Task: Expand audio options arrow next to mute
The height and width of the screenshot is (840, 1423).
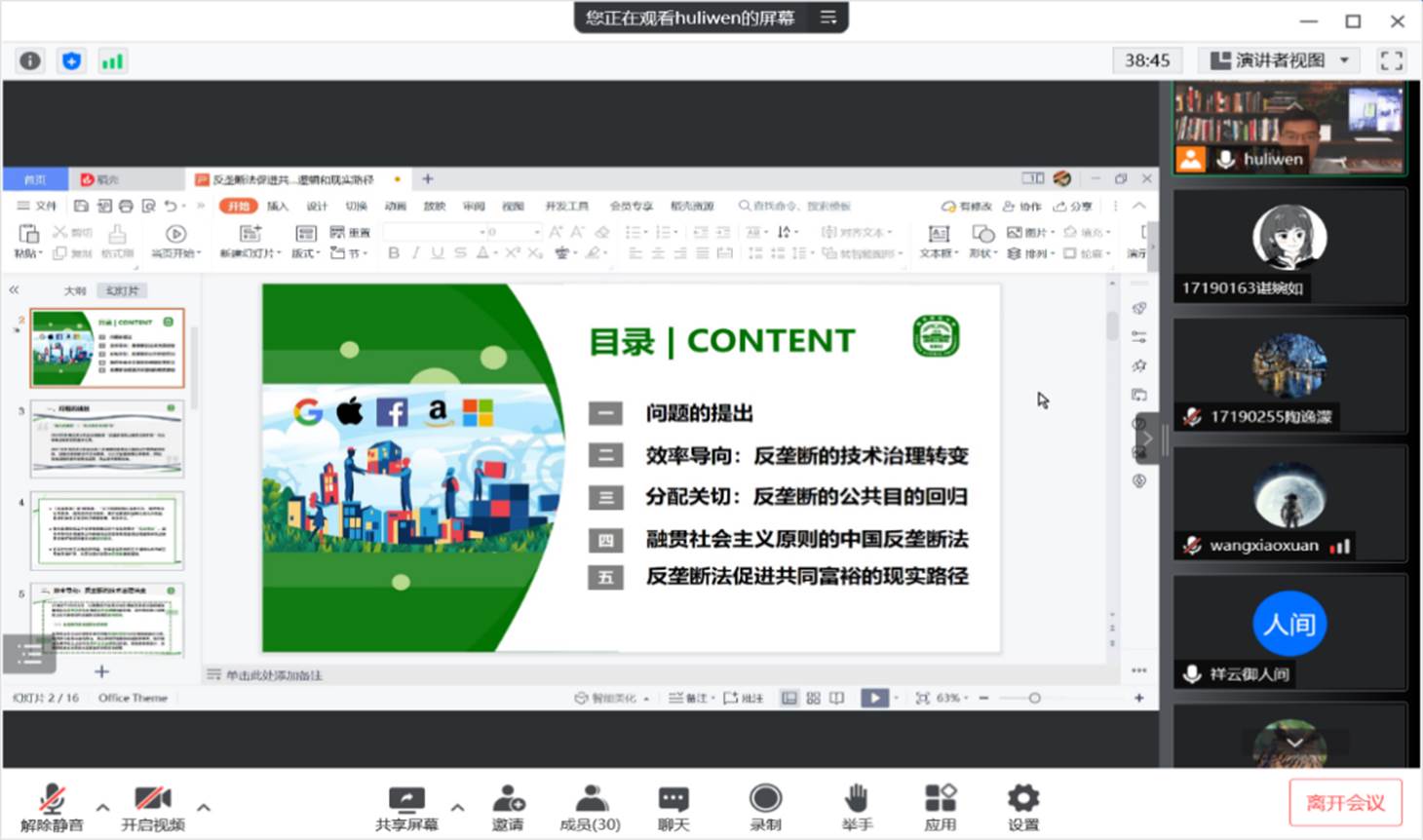Action: tap(102, 807)
